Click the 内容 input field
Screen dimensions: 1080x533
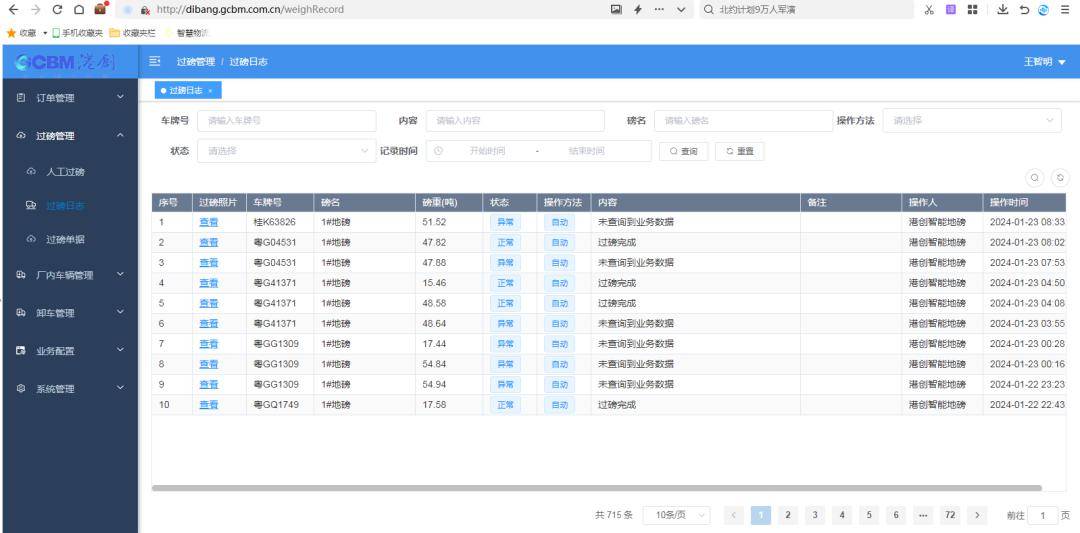pyautogui.click(x=515, y=121)
